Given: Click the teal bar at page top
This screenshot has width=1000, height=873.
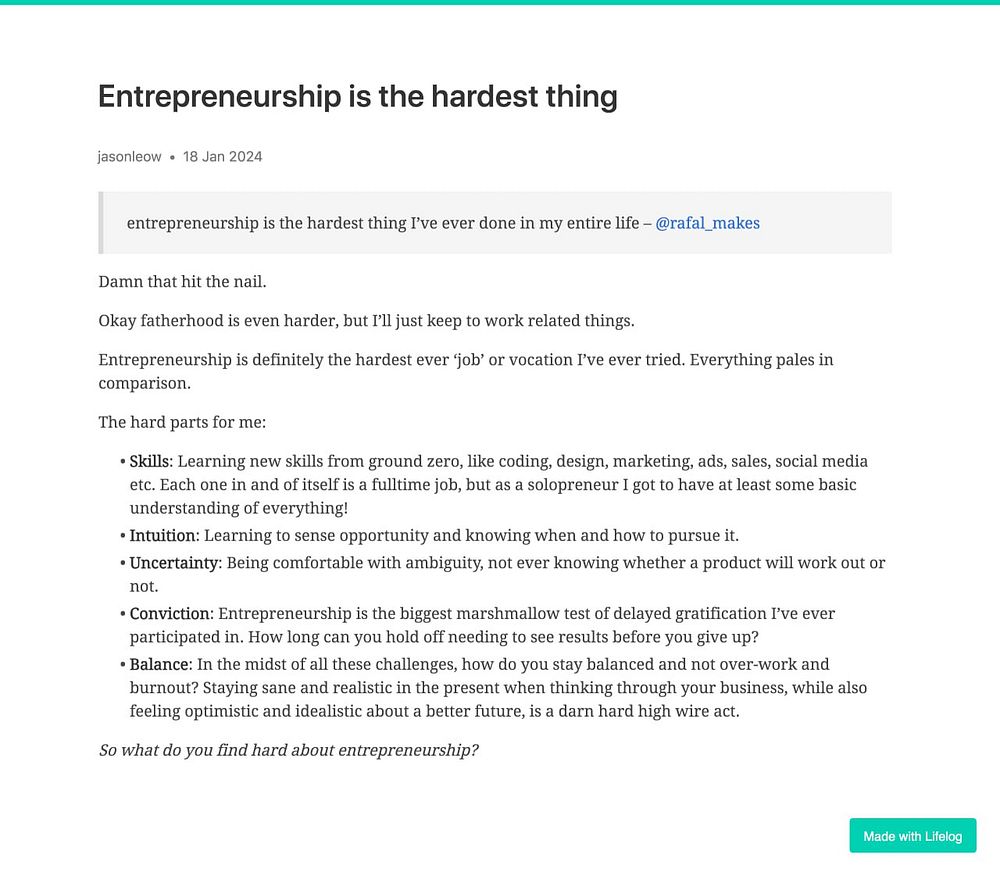Looking at the screenshot, I should [x=500, y=2].
